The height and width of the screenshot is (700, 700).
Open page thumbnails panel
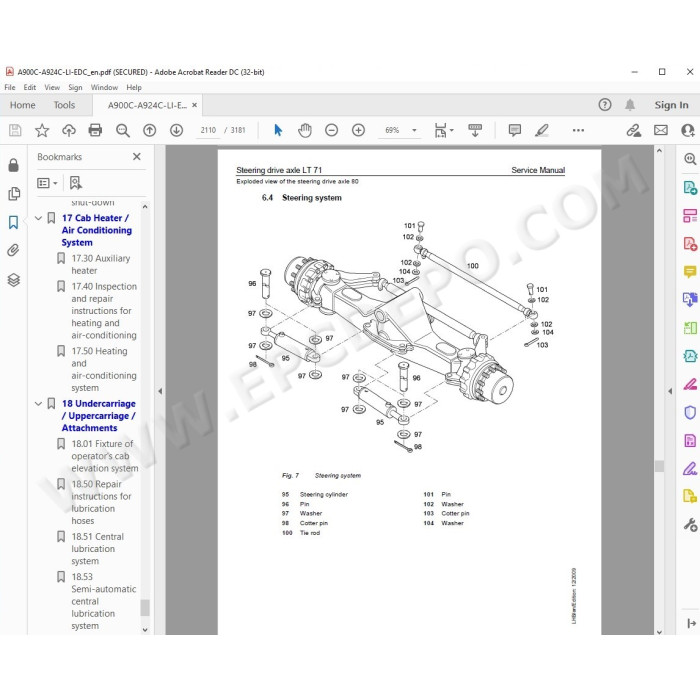14,194
